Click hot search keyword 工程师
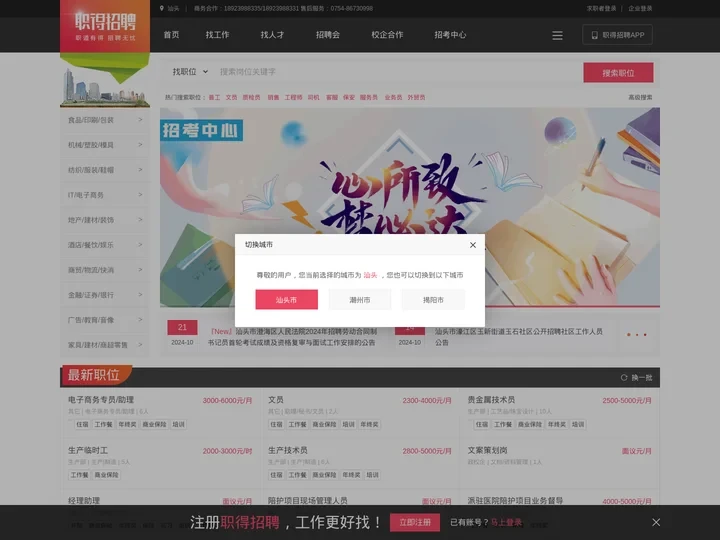Image resolution: width=720 pixels, height=540 pixels. tap(293, 97)
